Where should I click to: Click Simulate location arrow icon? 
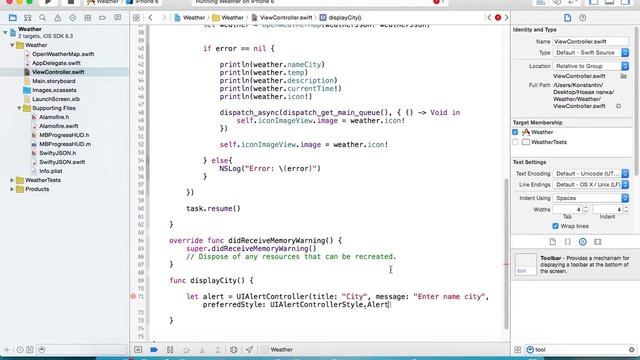point(249,349)
